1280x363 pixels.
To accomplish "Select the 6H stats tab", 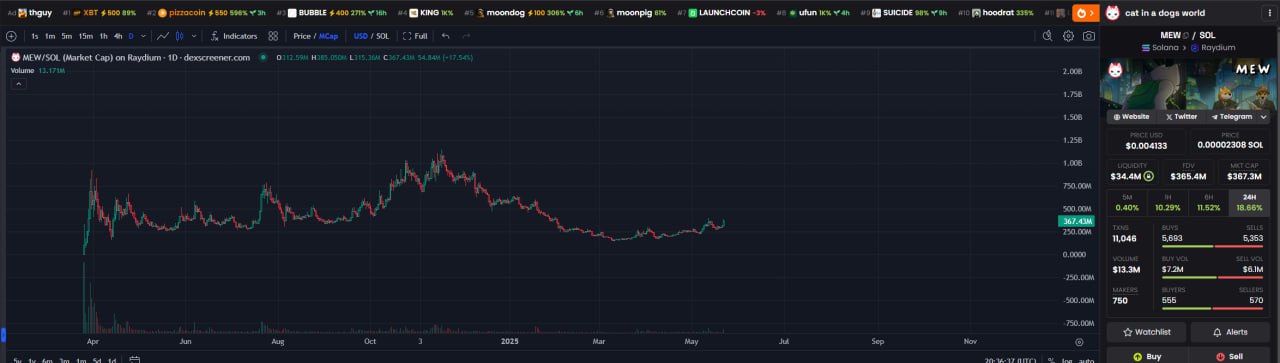I will [1209, 202].
